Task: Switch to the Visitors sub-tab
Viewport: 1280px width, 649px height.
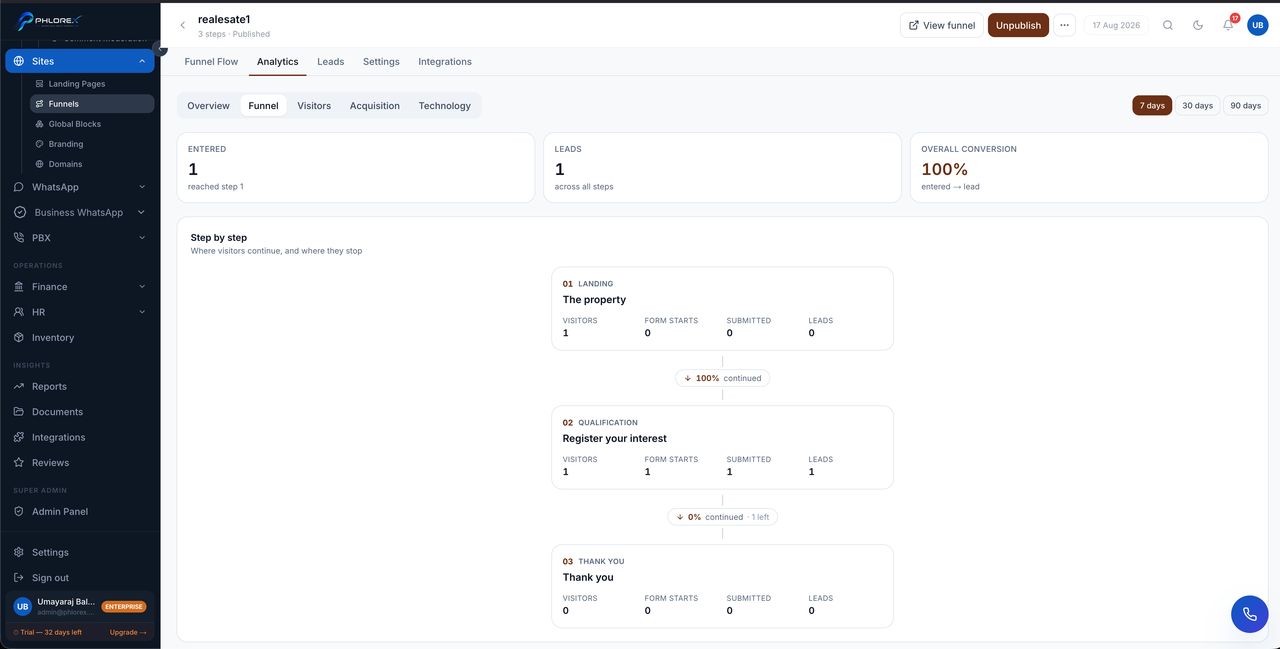Action: 314,106
